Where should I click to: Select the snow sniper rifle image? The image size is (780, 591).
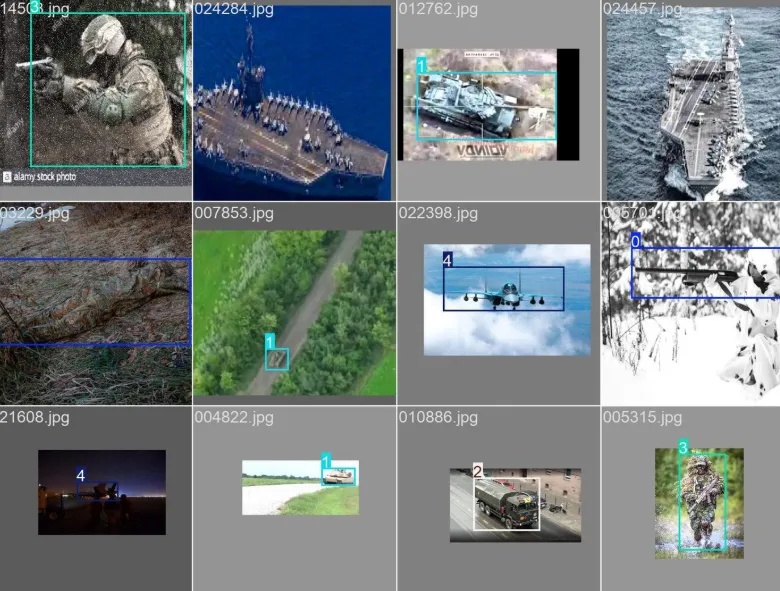[690, 303]
